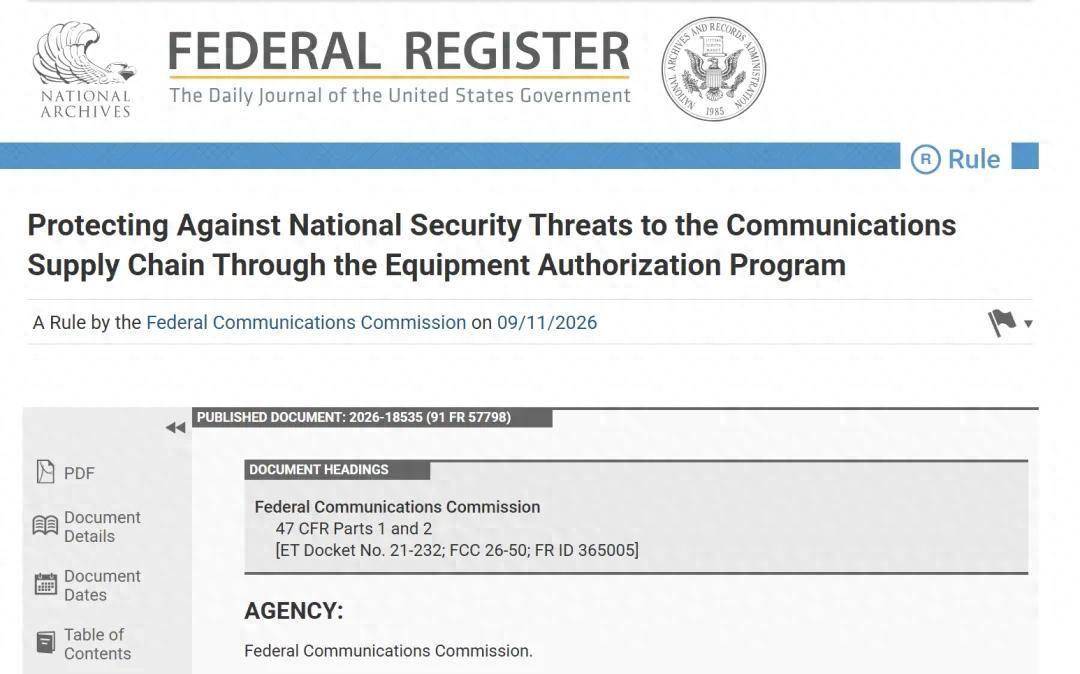Click the flag icon beside the date
Screen dimensions: 1080x674
1001,322
